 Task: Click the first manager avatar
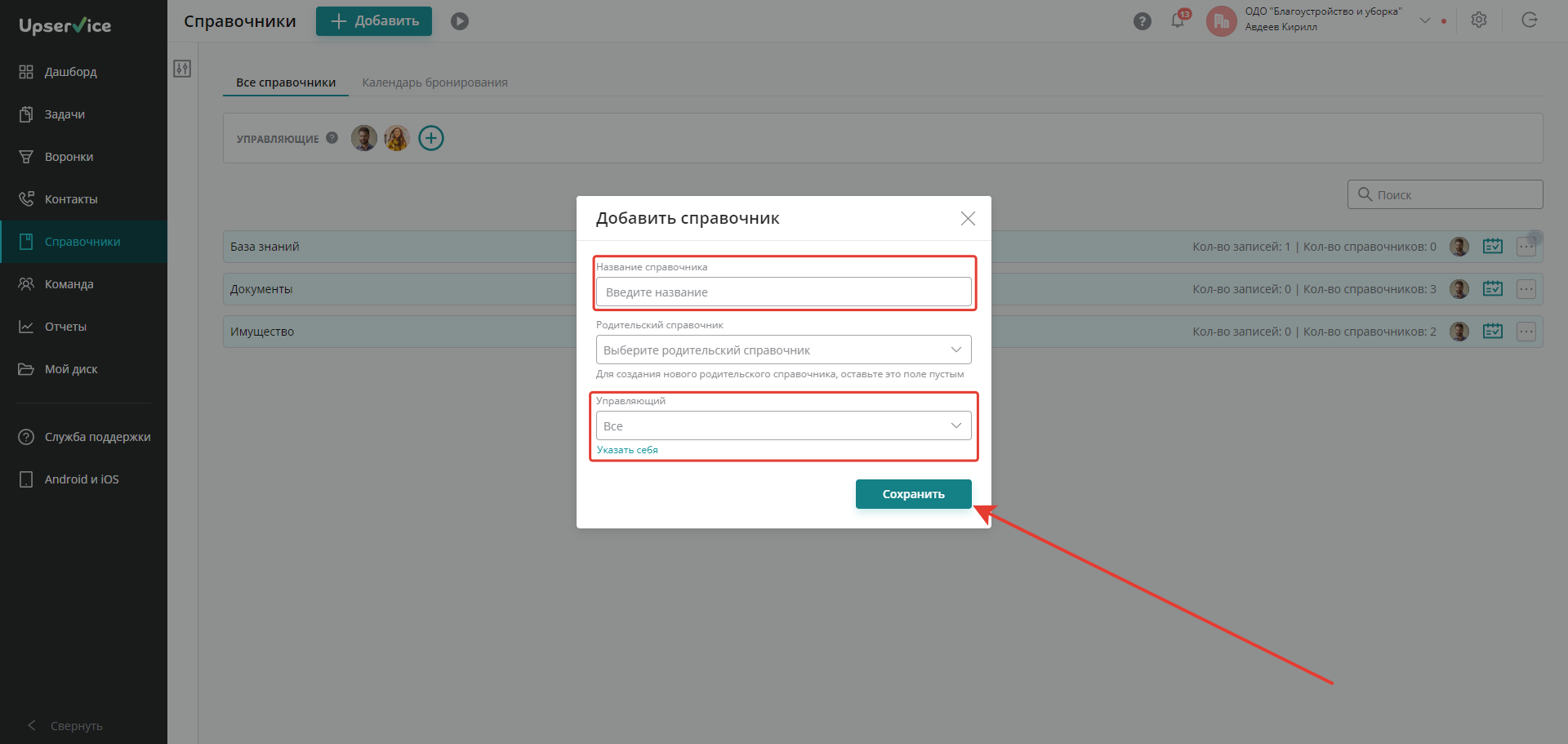364,138
